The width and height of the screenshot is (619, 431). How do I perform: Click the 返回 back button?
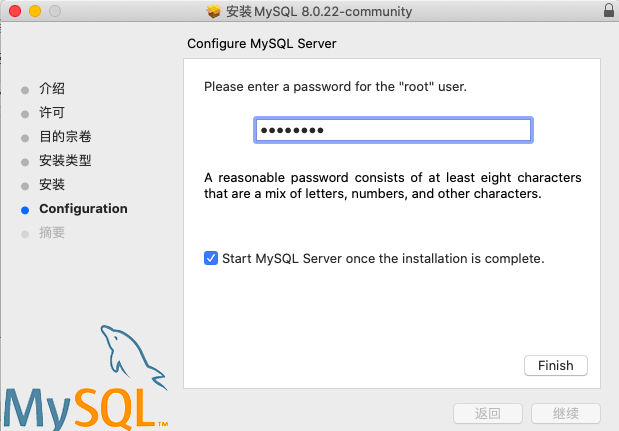pos(488,413)
